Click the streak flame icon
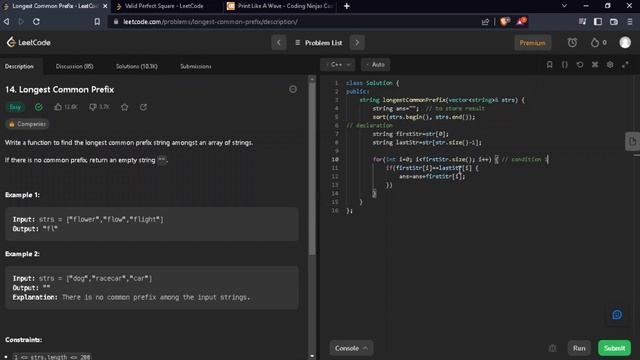 [595, 42]
